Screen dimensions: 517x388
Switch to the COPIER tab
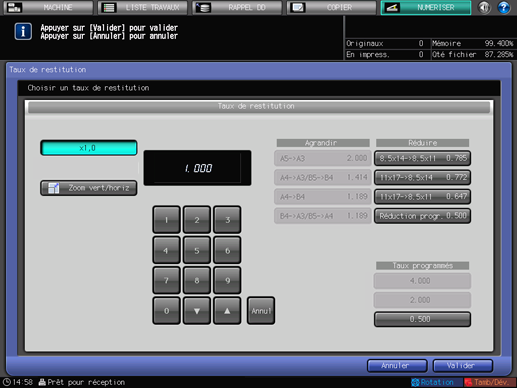331,7
